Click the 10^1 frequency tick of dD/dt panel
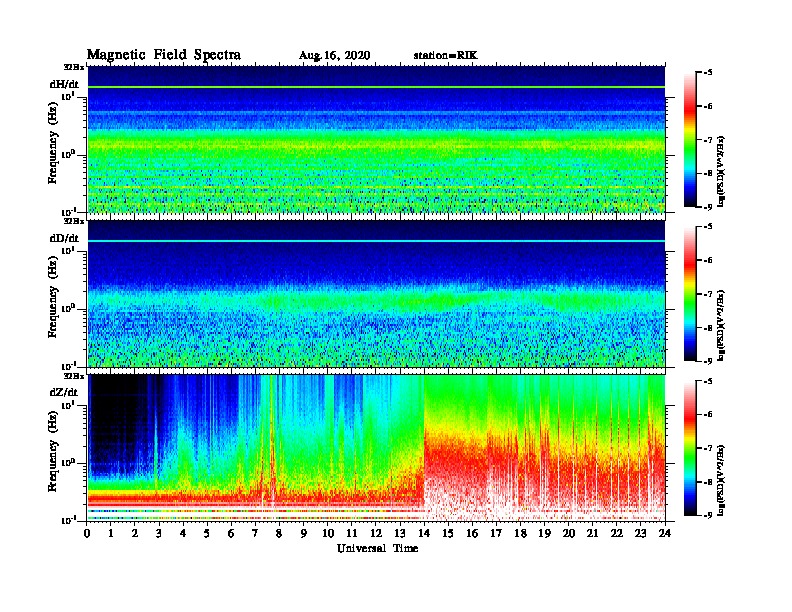Screen dimensions: 792x612 [x=68, y=250]
